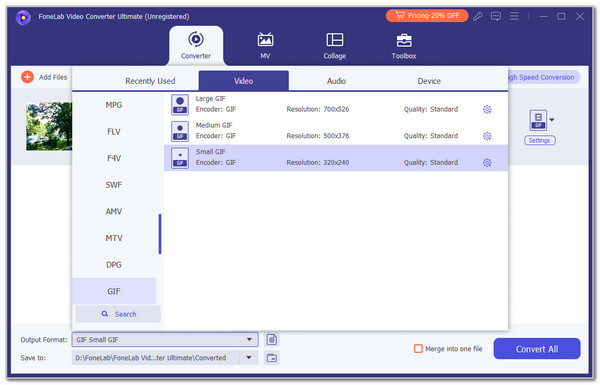The image size is (600, 385).
Task: Open the feedback chat icon
Action: tap(496, 16)
